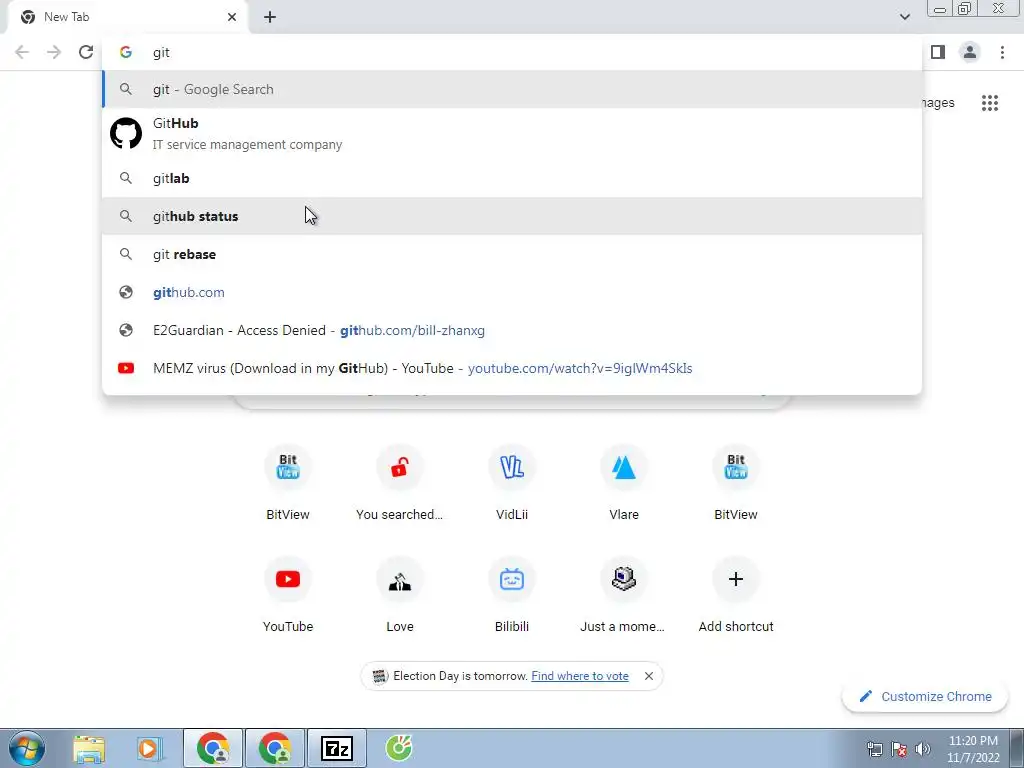
Task: Expand the tab search chevron
Action: click(904, 17)
